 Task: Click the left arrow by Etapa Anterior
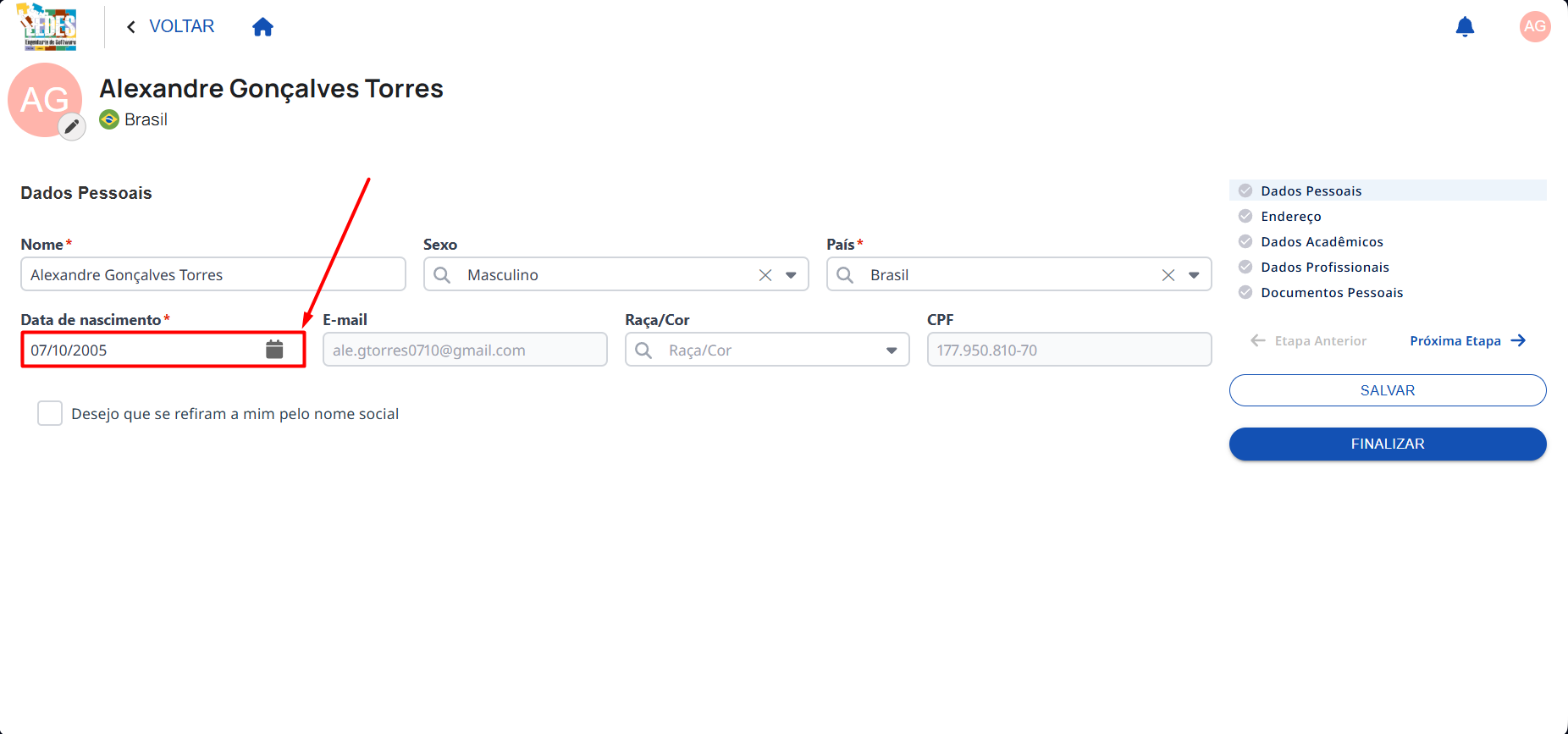pyautogui.click(x=1258, y=340)
